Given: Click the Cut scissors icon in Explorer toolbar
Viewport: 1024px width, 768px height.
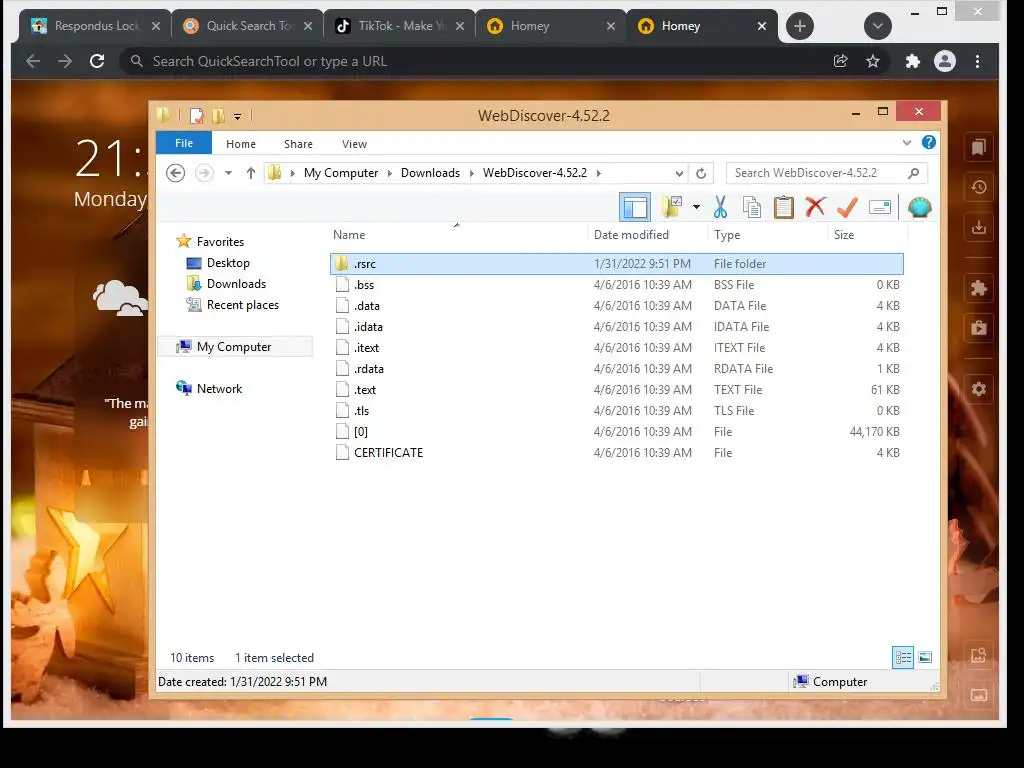Looking at the screenshot, I should pos(720,208).
